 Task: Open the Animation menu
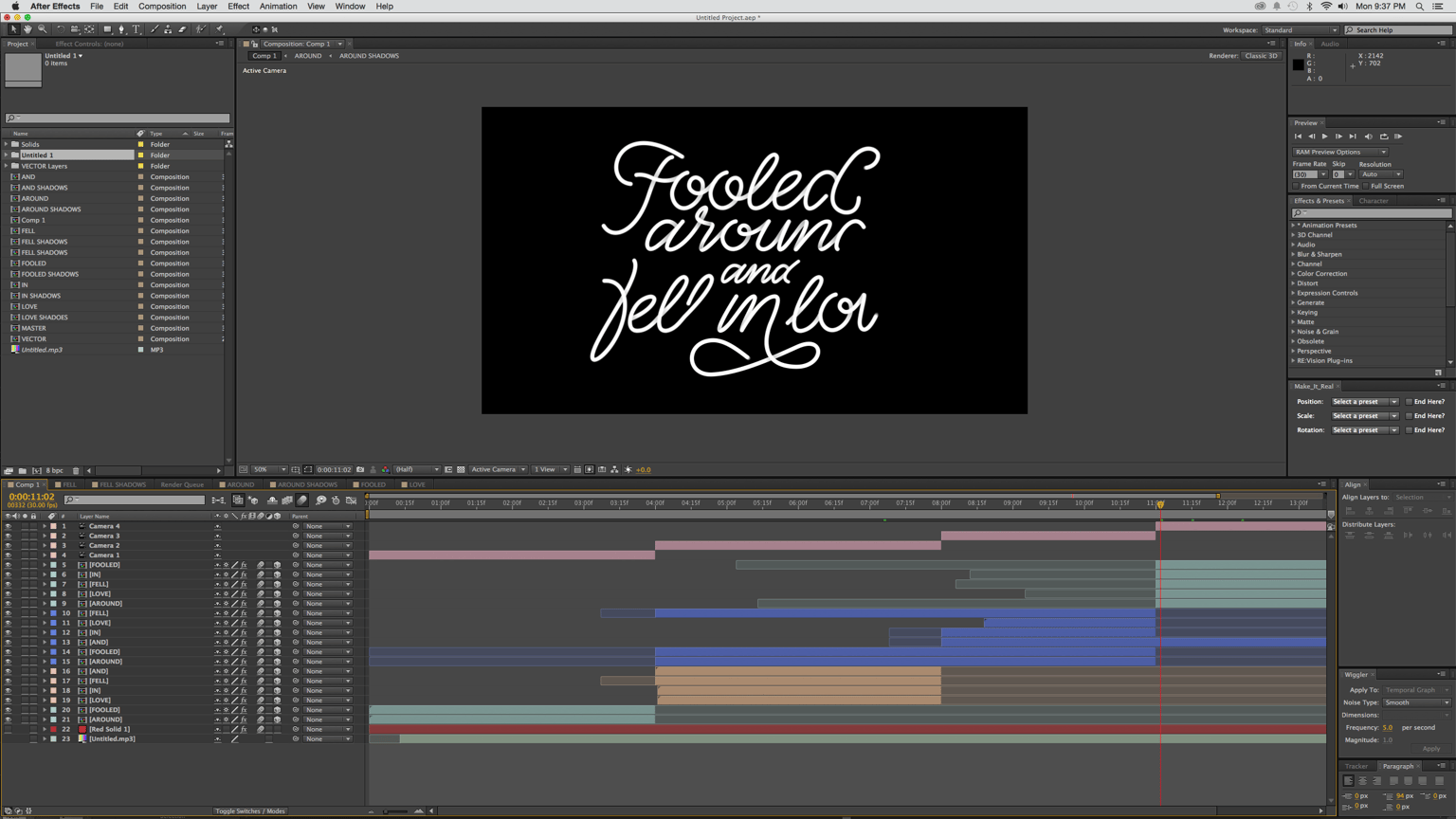[x=278, y=7]
